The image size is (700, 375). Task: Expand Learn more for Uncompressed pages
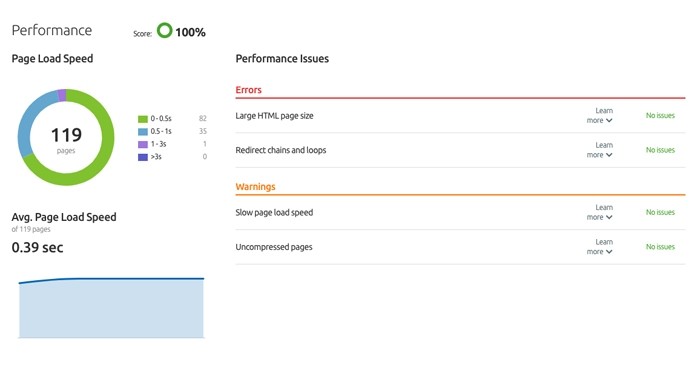(x=600, y=247)
